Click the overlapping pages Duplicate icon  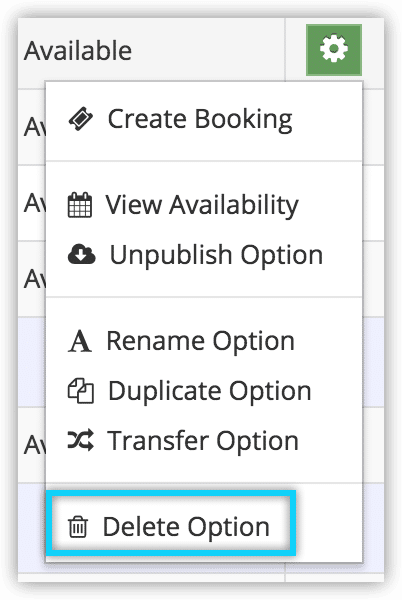[x=81, y=391]
